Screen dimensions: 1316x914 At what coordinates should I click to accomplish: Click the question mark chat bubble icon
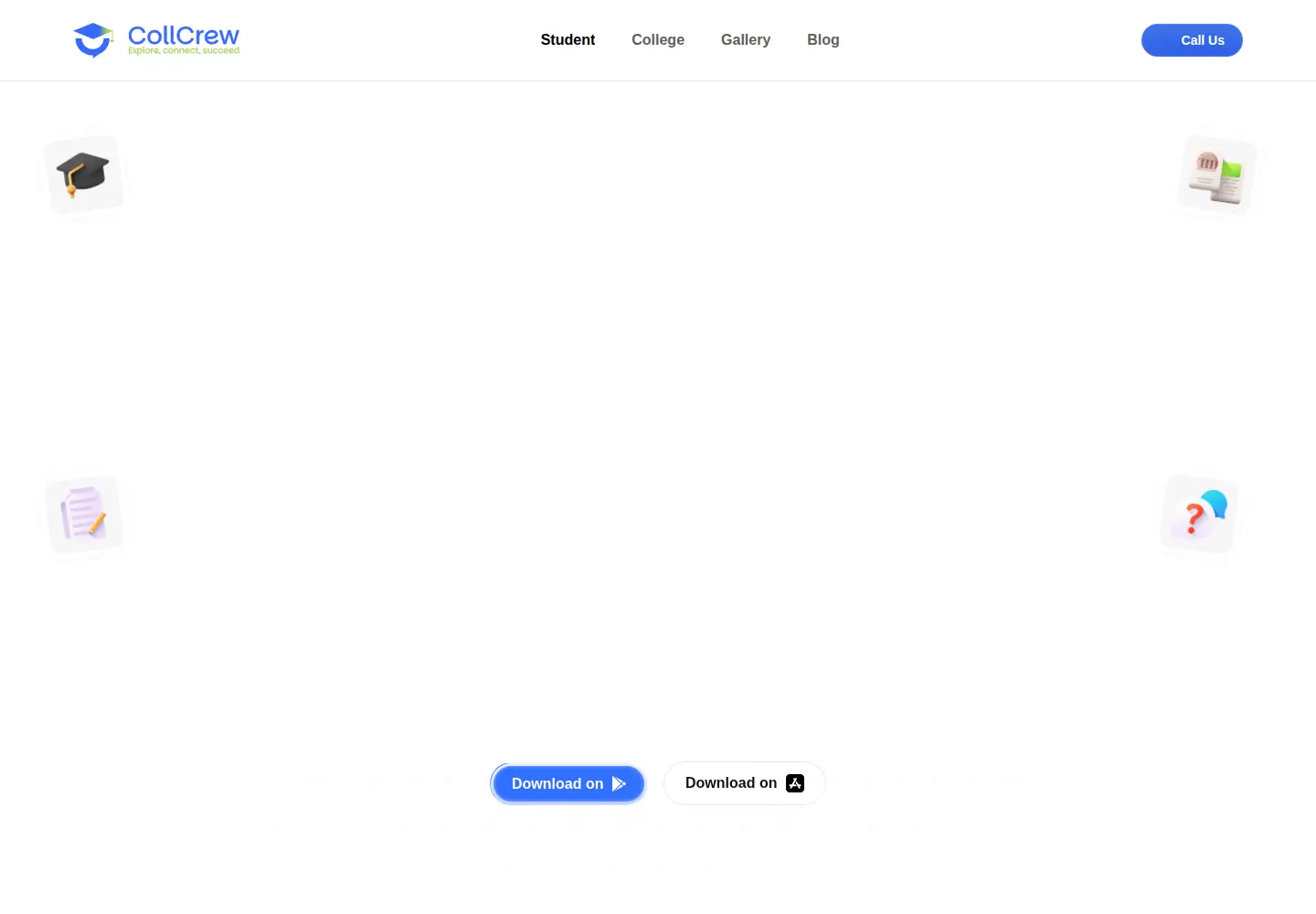tap(1200, 514)
